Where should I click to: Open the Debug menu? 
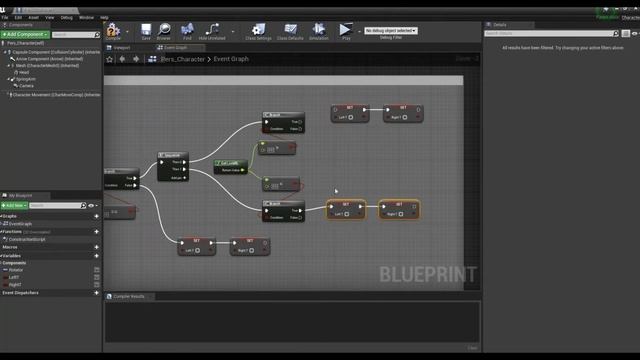pyautogui.click(x=67, y=18)
